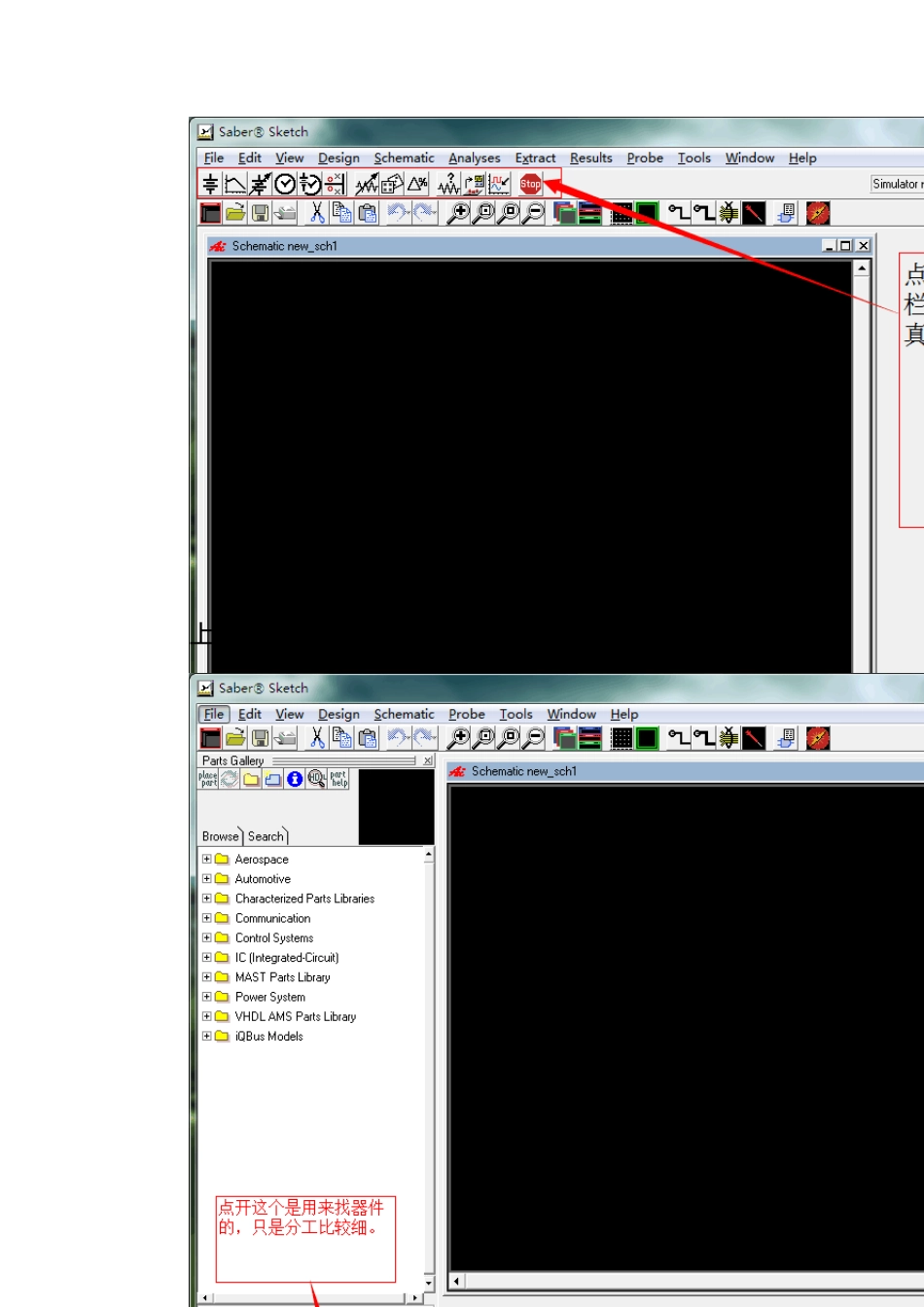Click the clock-shaped transient analysis icon

pyautogui.click(x=285, y=184)
